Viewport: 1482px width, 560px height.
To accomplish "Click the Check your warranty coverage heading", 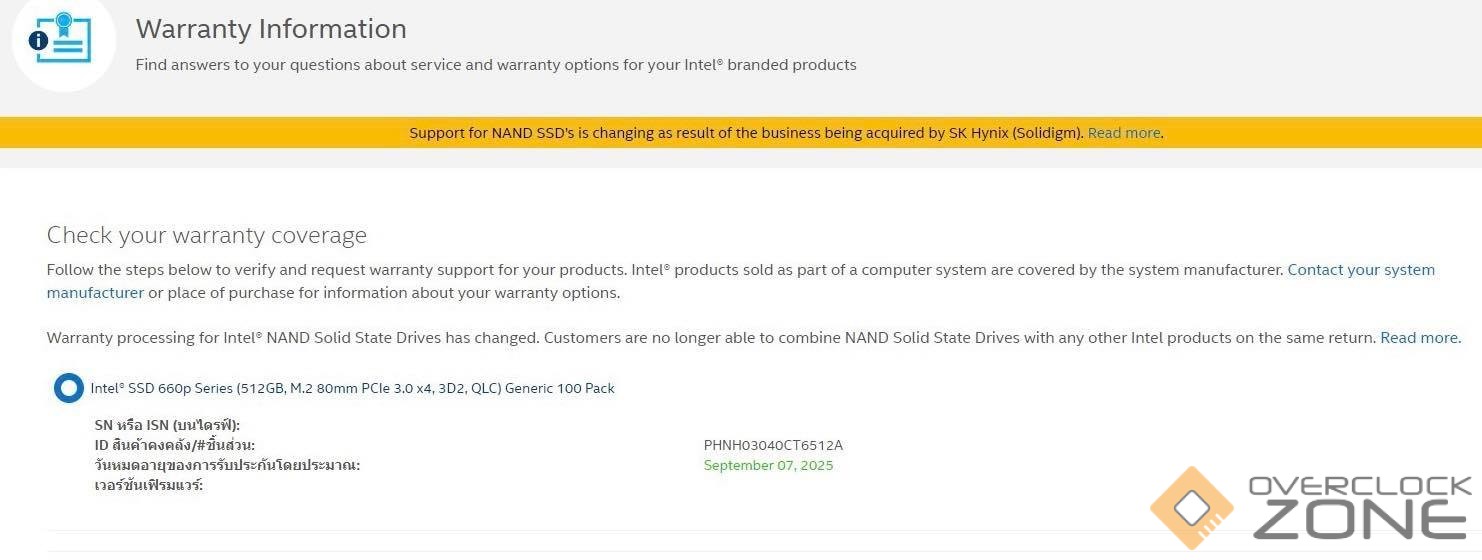I will 207,235.
